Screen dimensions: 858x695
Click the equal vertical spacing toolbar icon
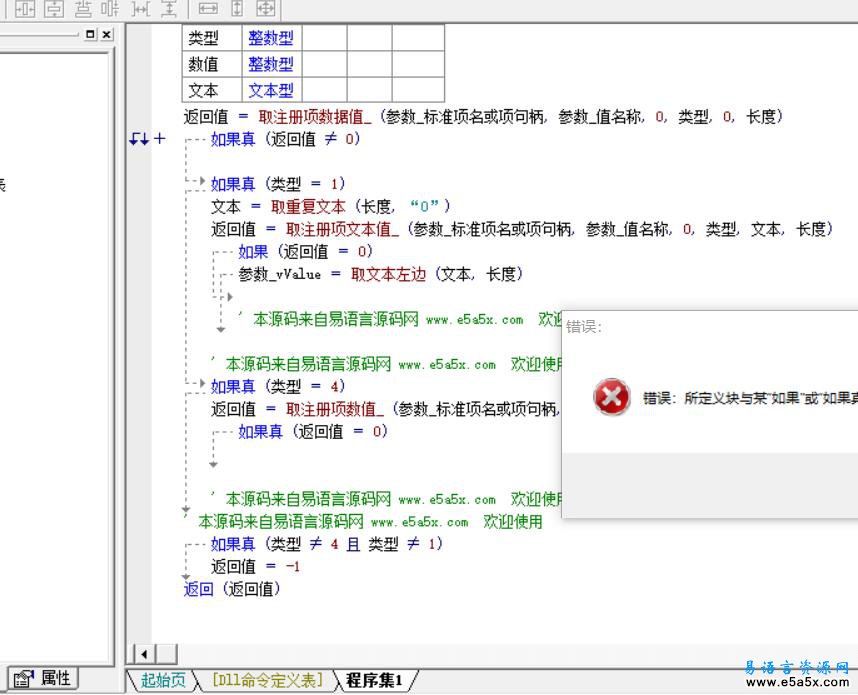point(170,9)
